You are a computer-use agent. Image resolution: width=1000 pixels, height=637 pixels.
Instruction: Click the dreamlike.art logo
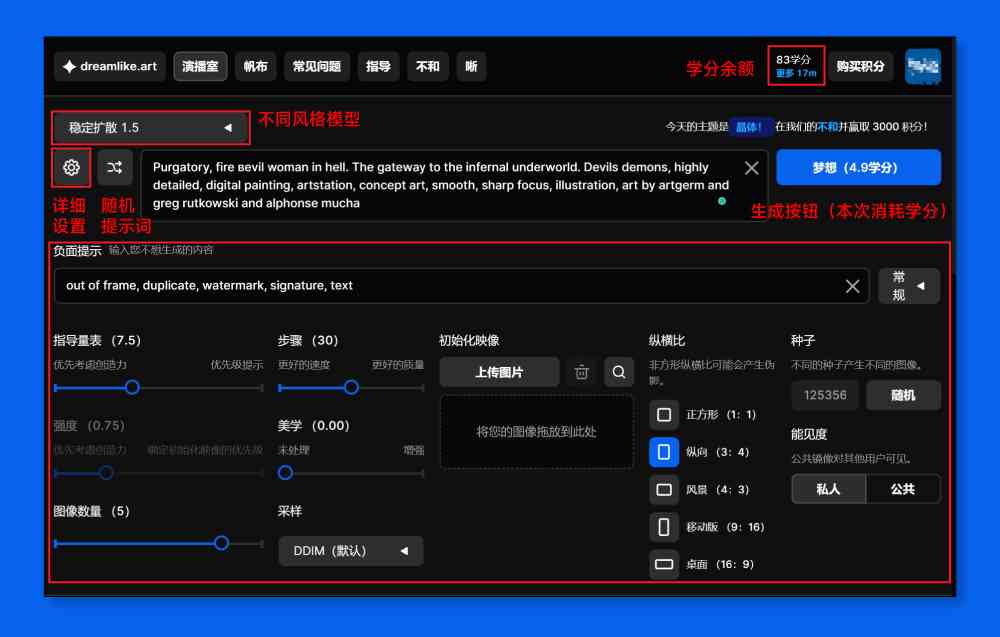click(x=110, y=66)
